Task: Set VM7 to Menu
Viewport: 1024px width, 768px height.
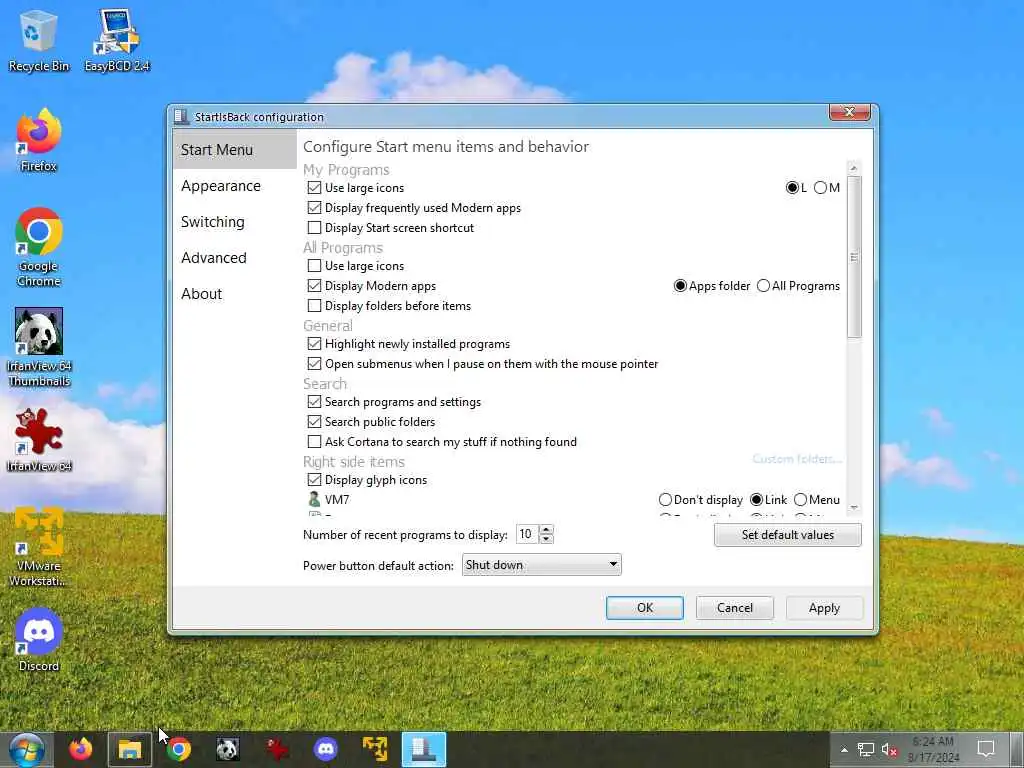Action: [x=801, y=500]
